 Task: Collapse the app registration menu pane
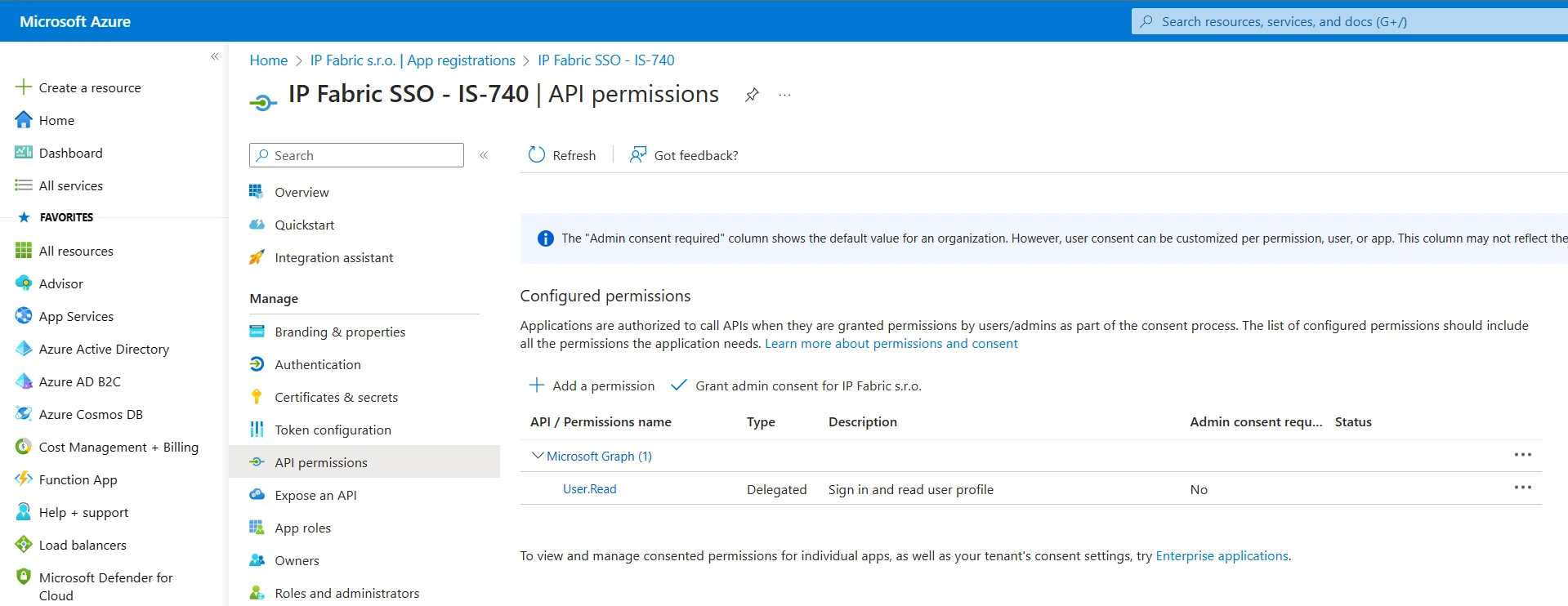(484, 155)
